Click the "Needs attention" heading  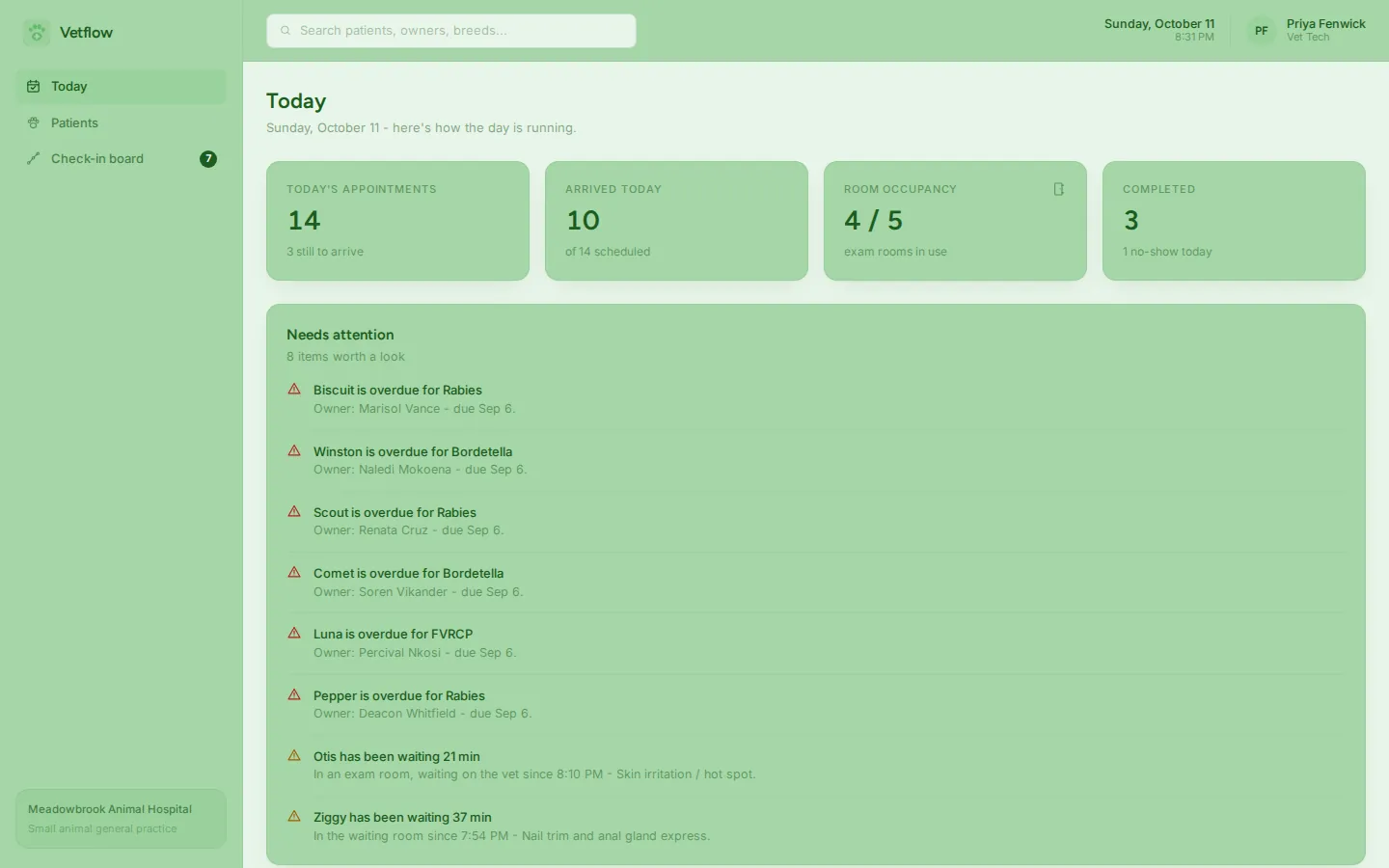(340, 335)
